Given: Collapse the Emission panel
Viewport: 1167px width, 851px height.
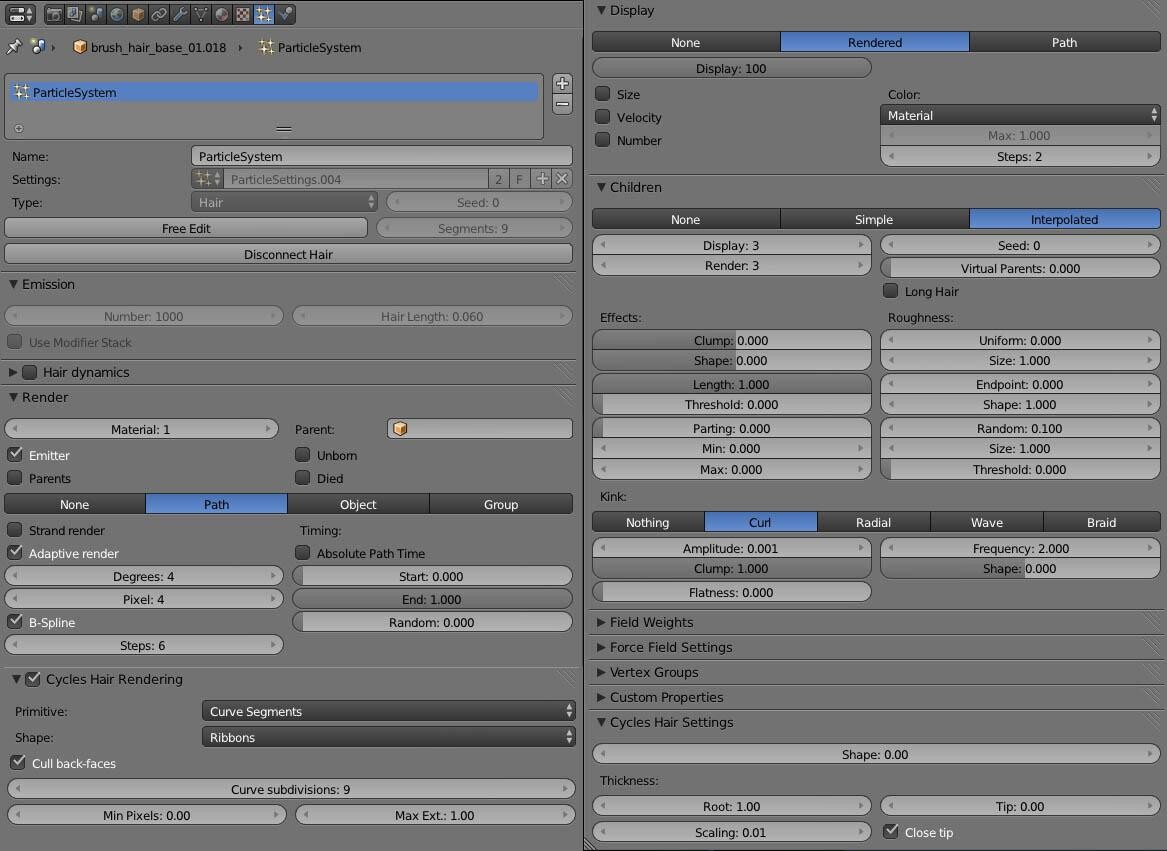Looking at the screenshot, I should coord(13,284).
